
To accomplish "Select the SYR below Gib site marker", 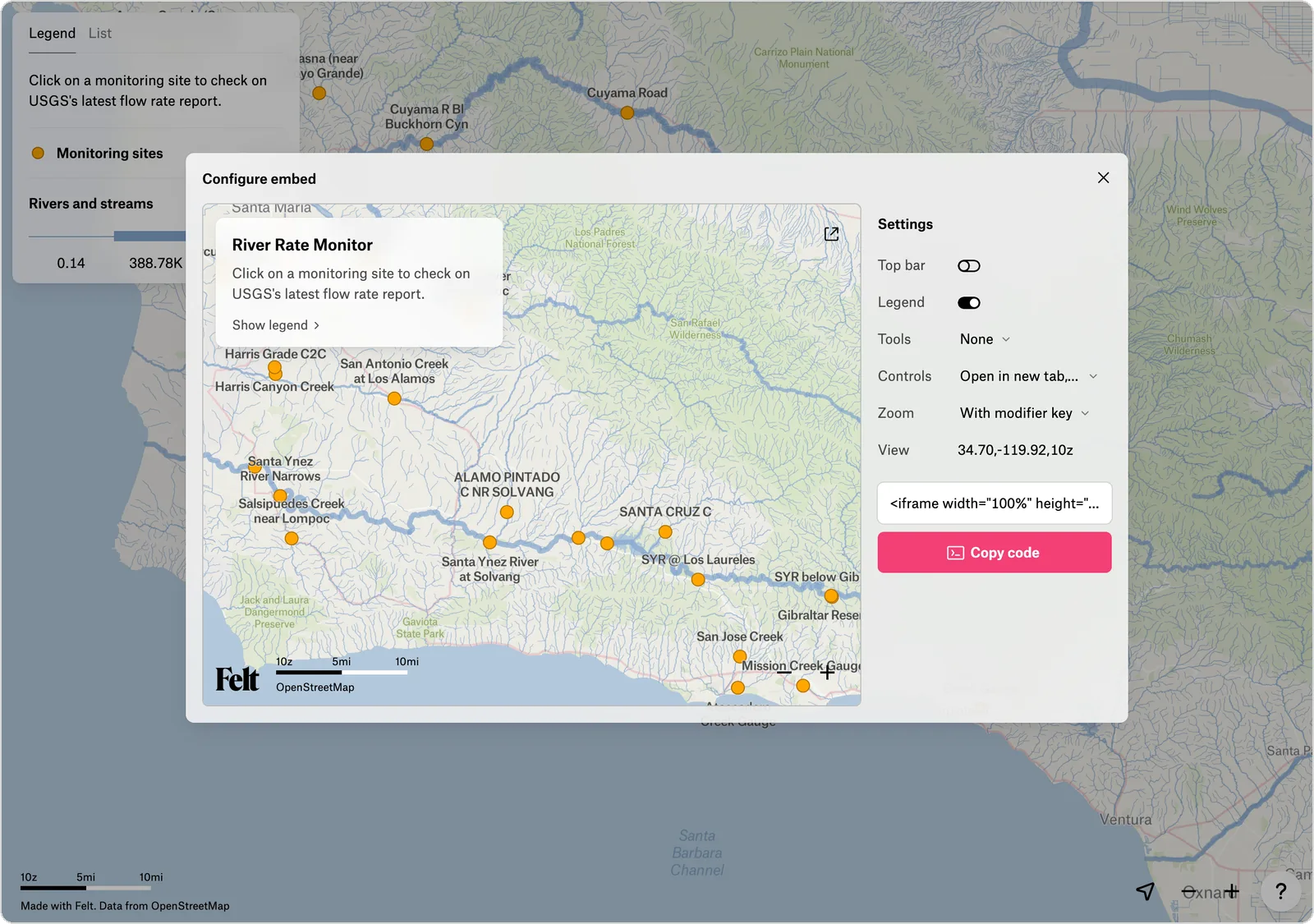I will coord(831,595).
